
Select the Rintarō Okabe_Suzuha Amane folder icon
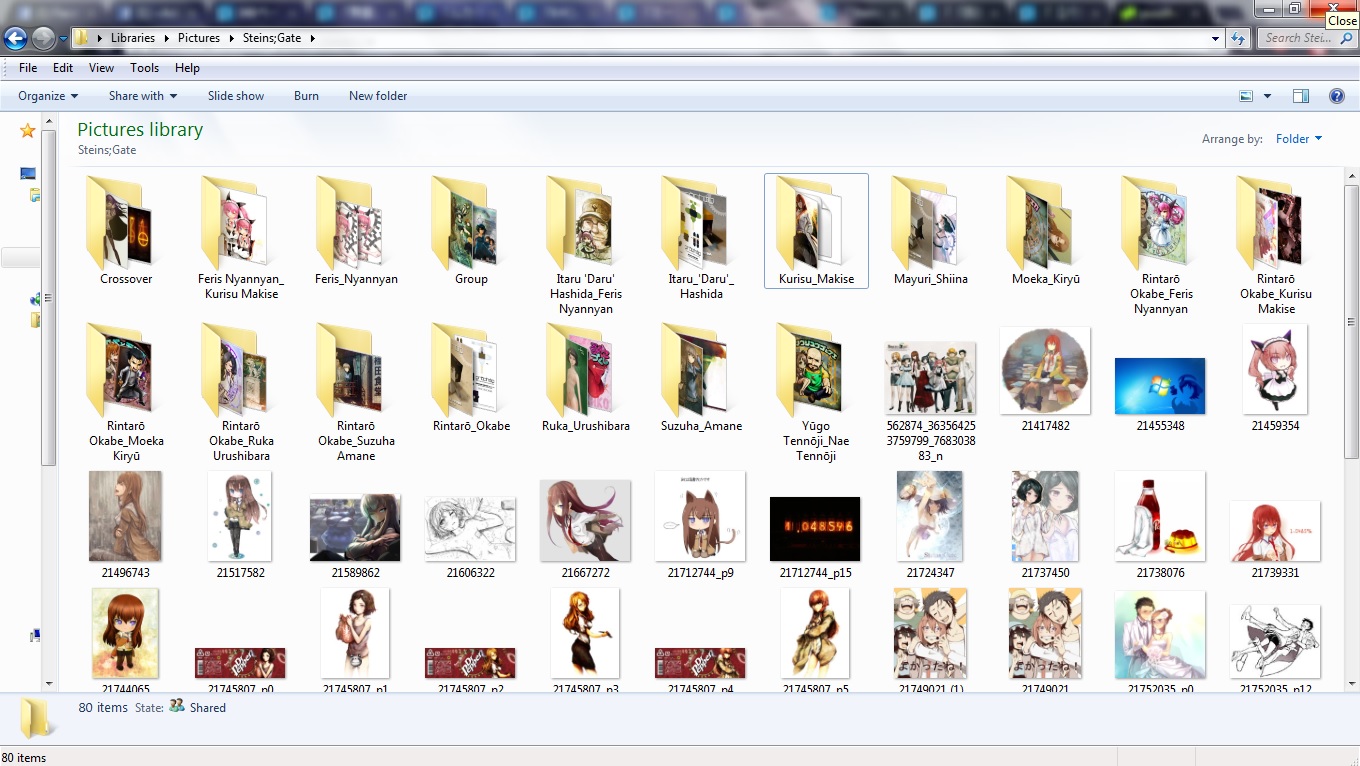(x=349, y=369)
